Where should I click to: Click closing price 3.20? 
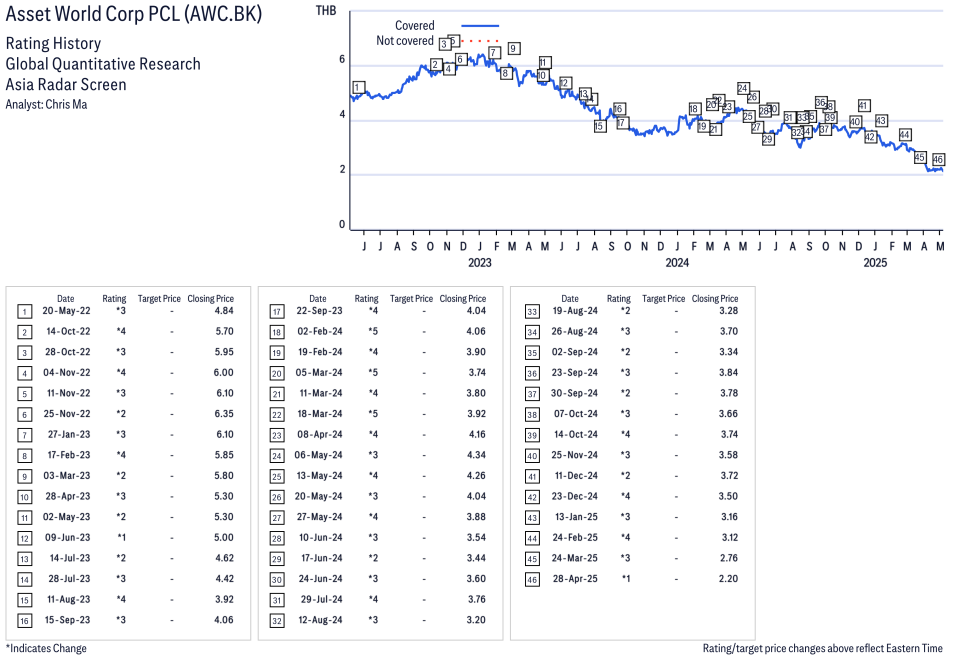coord(476,620)
